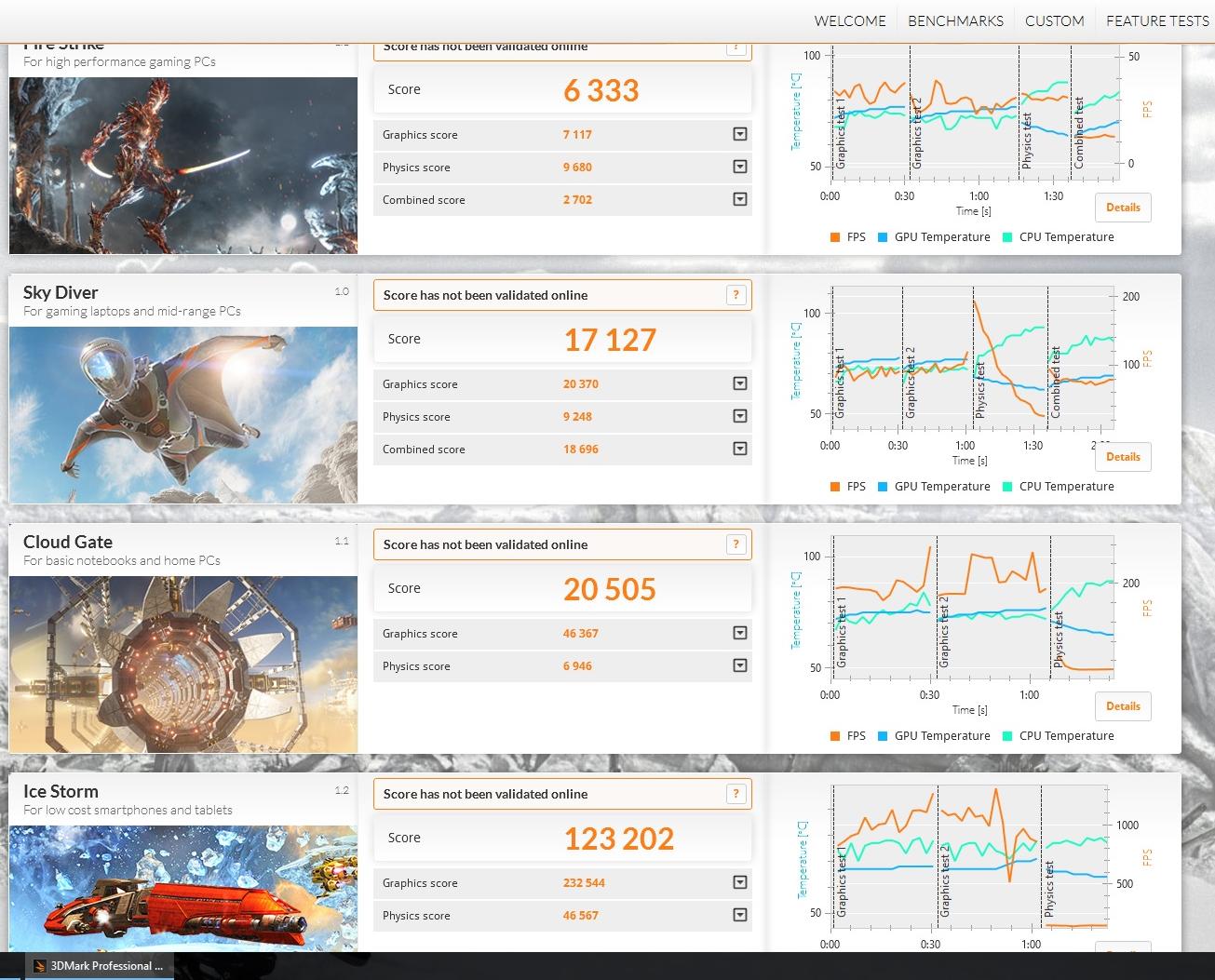Click Cloud Gate validation notice banner
1215x980 pixels.
562,544
